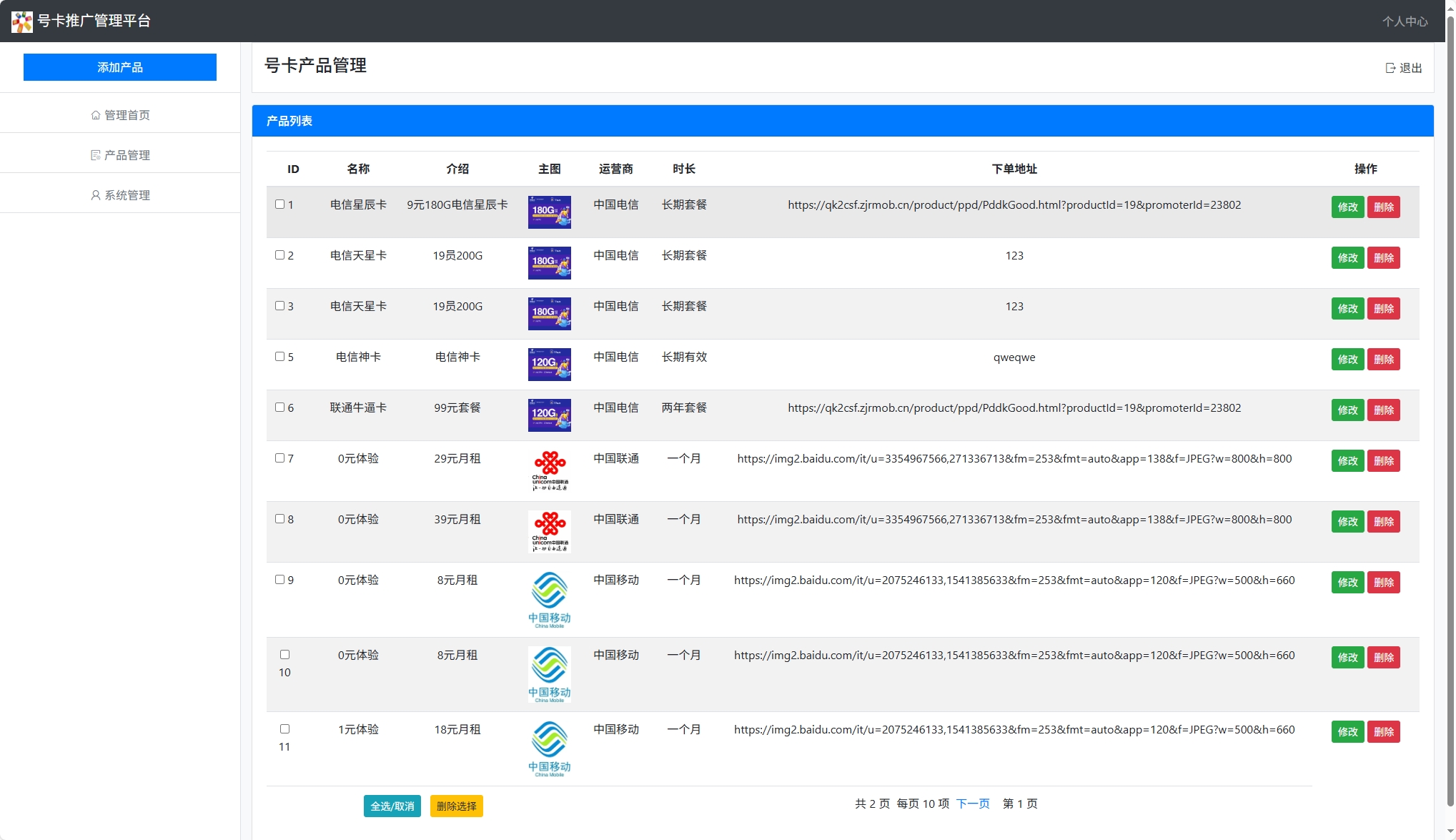This screenshot has height=840, width=1456.
Task: Check the checkbox for product ID 3
Action: pos(280,306)
